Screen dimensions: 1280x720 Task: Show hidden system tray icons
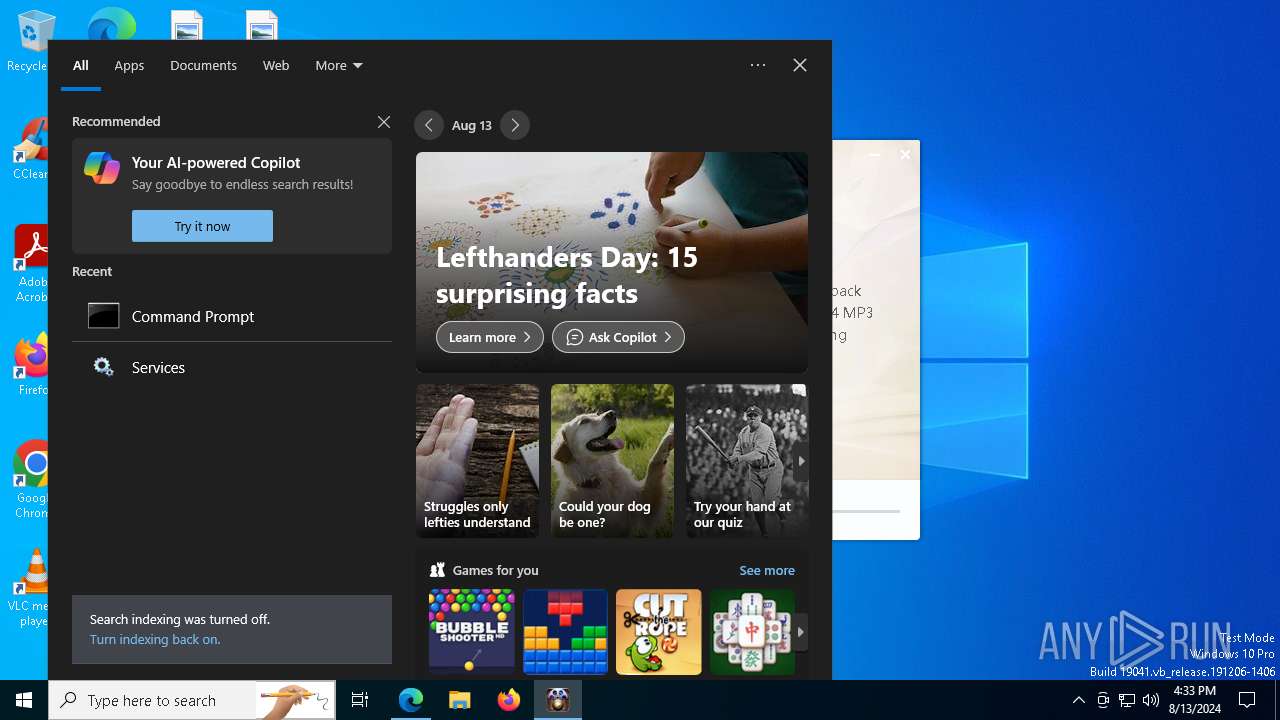(1078, 700)
